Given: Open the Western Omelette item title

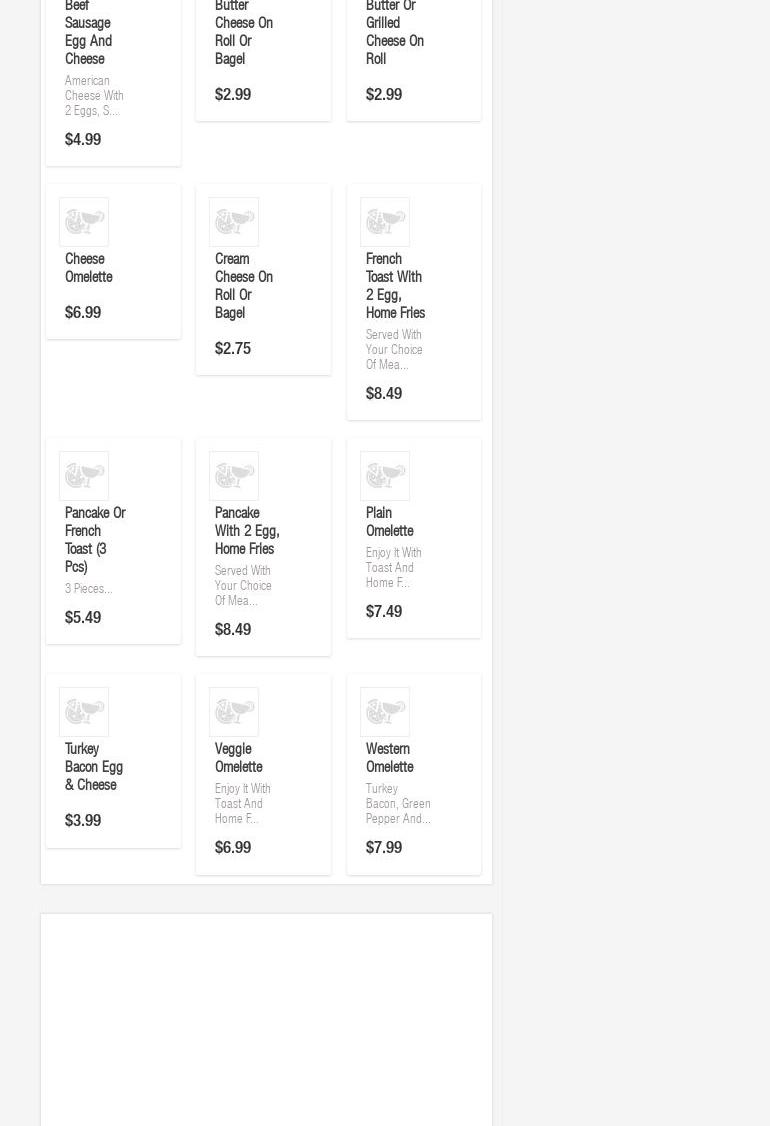Looking at the screenshot, I should pyautogui.click(x=389, y=758).
